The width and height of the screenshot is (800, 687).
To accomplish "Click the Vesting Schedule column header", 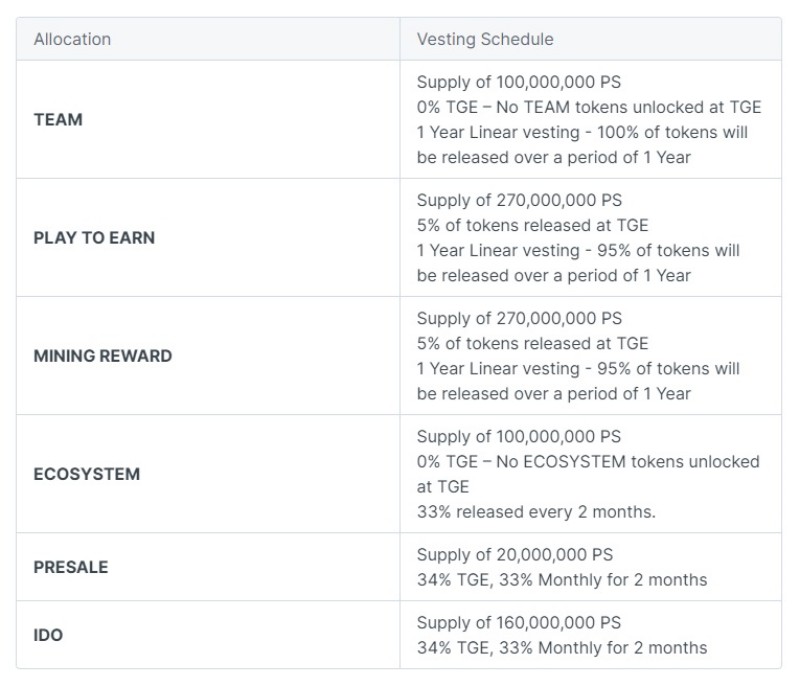I will pyautogui.click(x=484, y=40).
